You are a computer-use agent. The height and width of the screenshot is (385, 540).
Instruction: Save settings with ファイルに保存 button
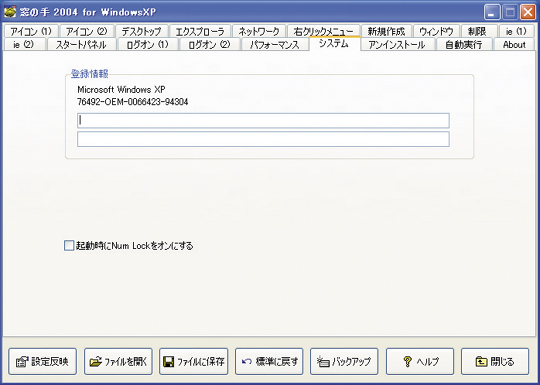[x=194, y=361]
